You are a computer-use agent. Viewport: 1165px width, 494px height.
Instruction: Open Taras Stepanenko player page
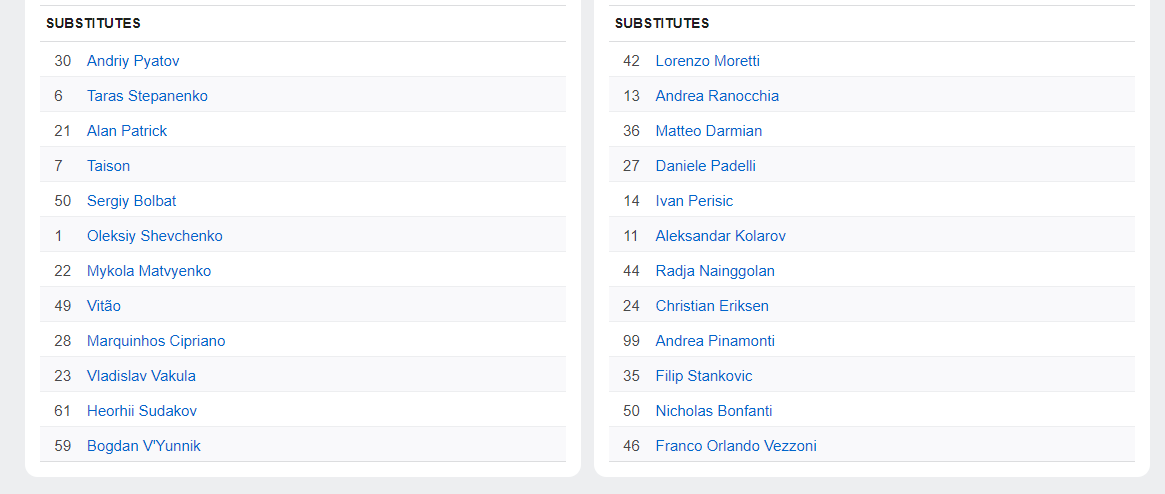point(147,96)
